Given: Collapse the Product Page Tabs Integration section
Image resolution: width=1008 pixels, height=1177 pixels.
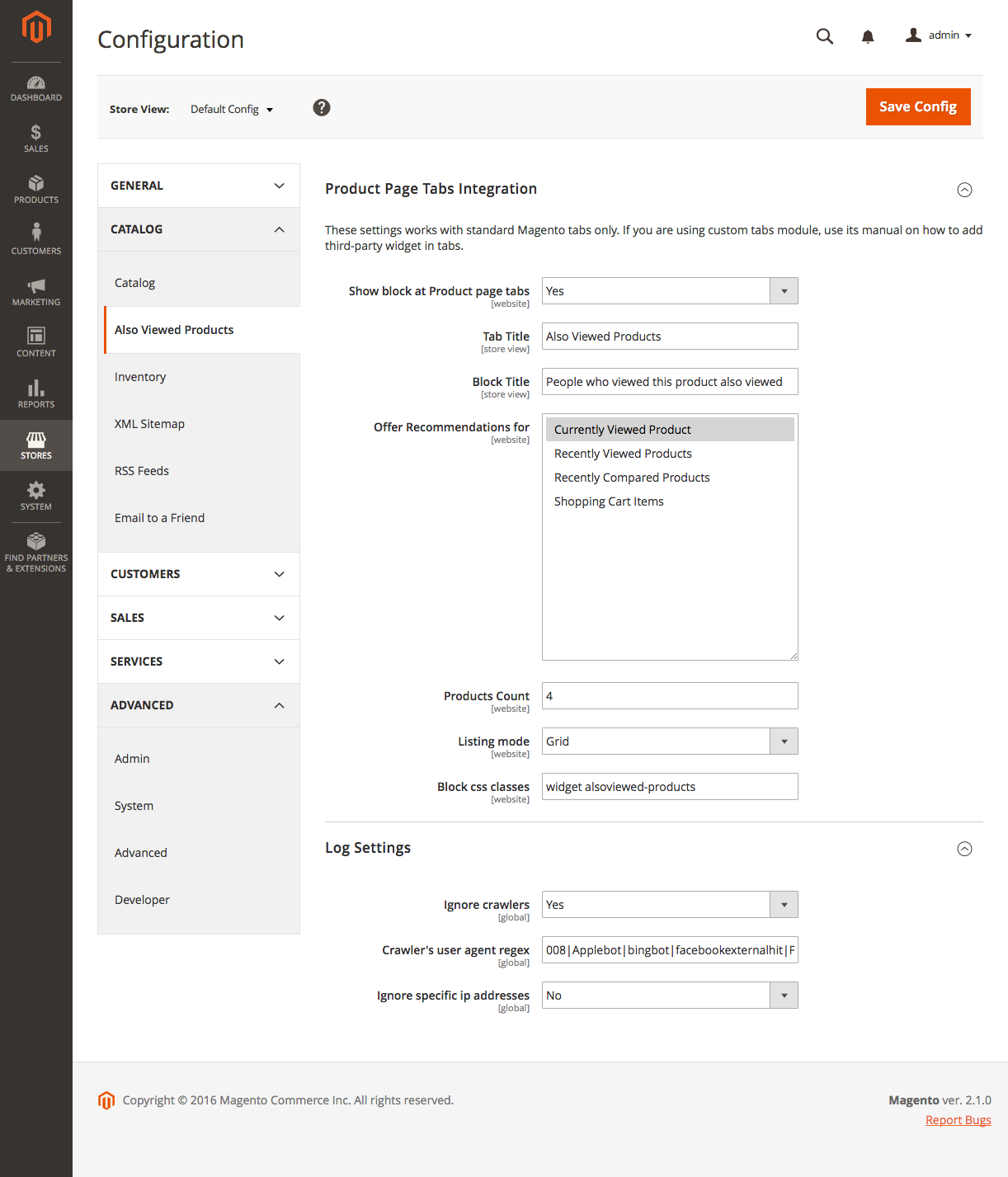Looking at the screenshot, I should 964,190.
